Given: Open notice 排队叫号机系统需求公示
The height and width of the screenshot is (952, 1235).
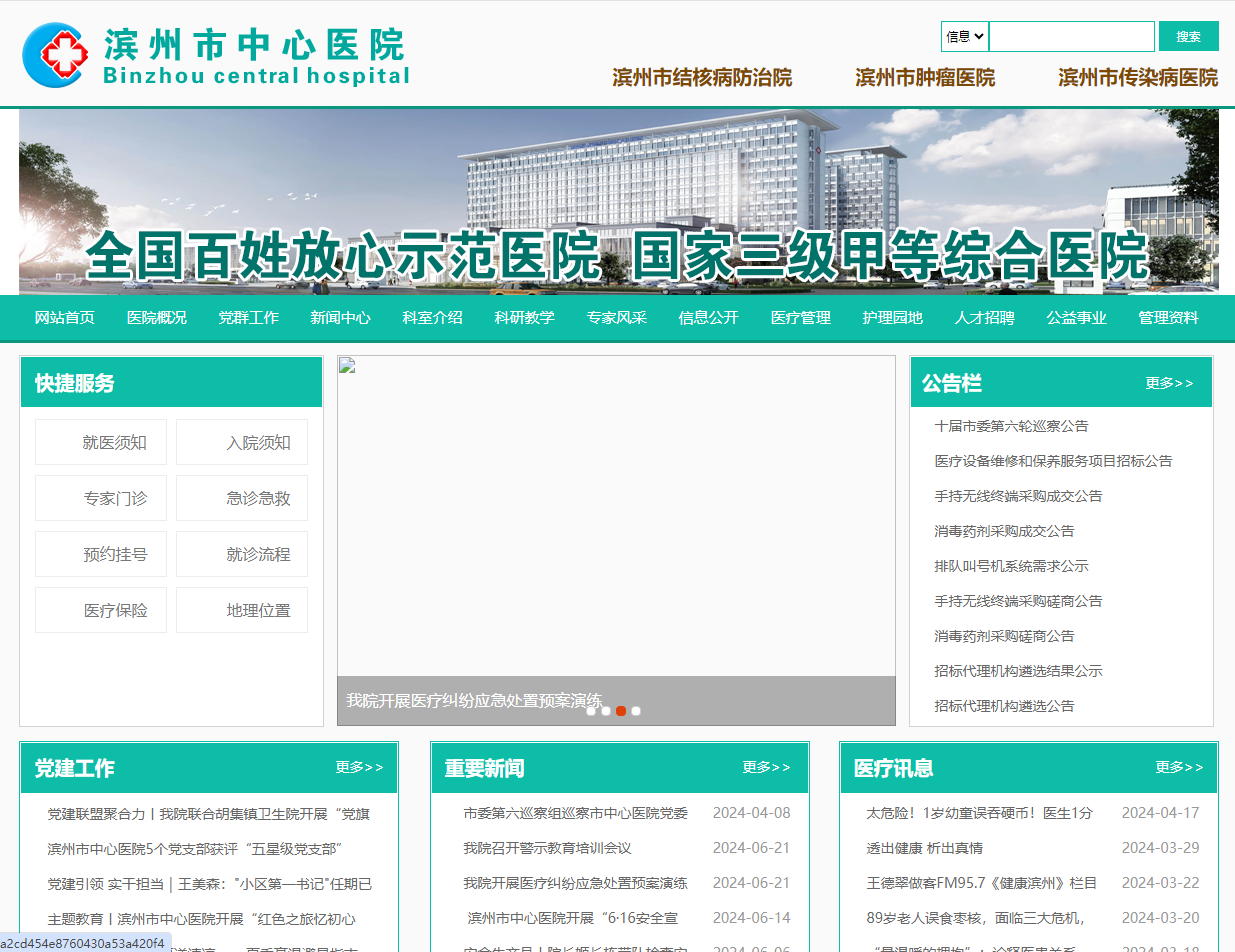Looking at the screenshot, I should (1011, 566).
